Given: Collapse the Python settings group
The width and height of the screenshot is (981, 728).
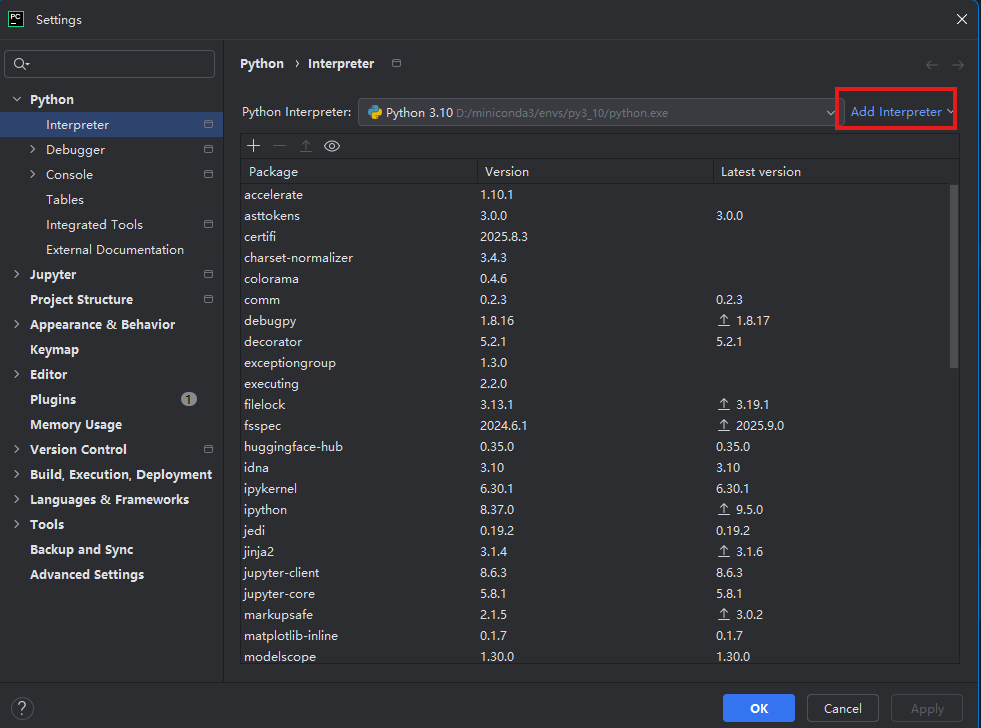Looking at the screenshot, I should [17, 99].
